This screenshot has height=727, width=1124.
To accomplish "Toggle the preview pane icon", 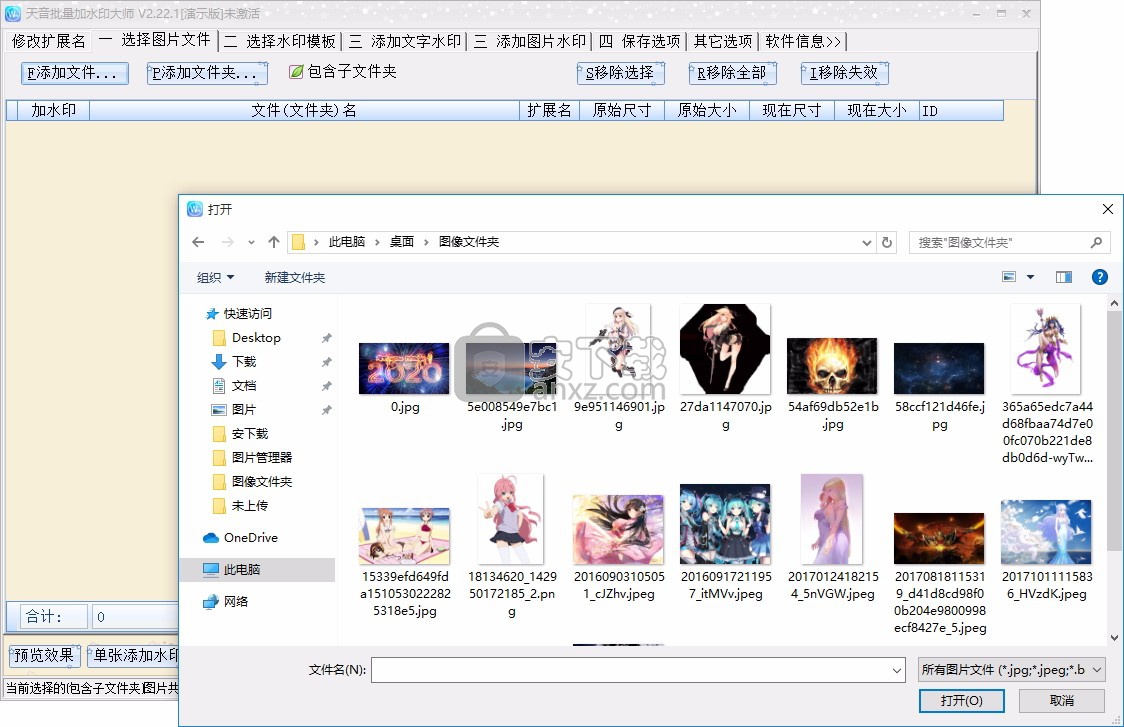I will click(x=1064, y=277).
